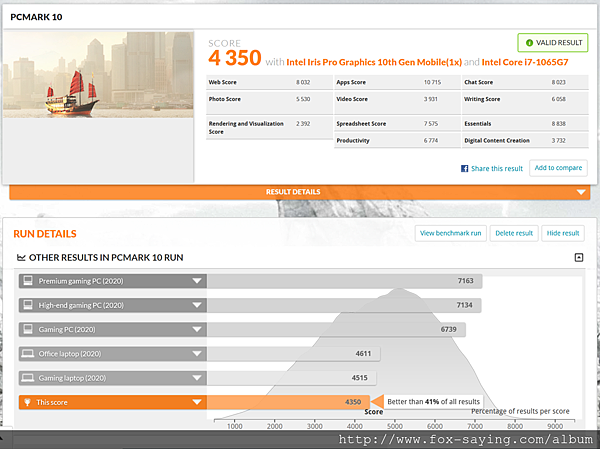Click Percentage of results per score label
Screen dimensions: 600x449
coord(520,411)
